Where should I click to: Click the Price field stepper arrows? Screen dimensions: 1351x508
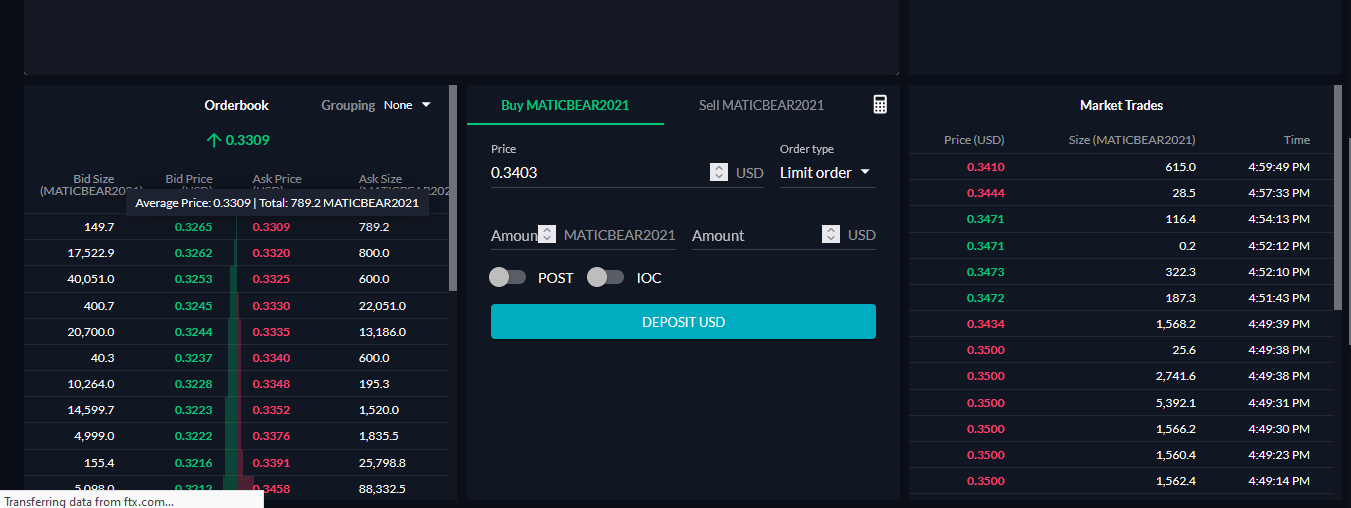719,172
